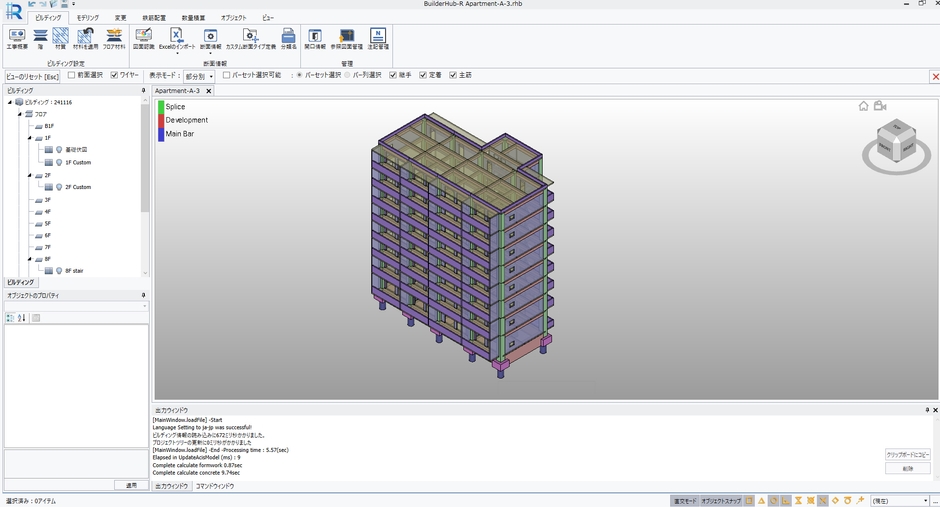Viewport: 940px width, 507px height.
Task: Open the (現在) dropdown in status bar
Action: tap(899, 500)
